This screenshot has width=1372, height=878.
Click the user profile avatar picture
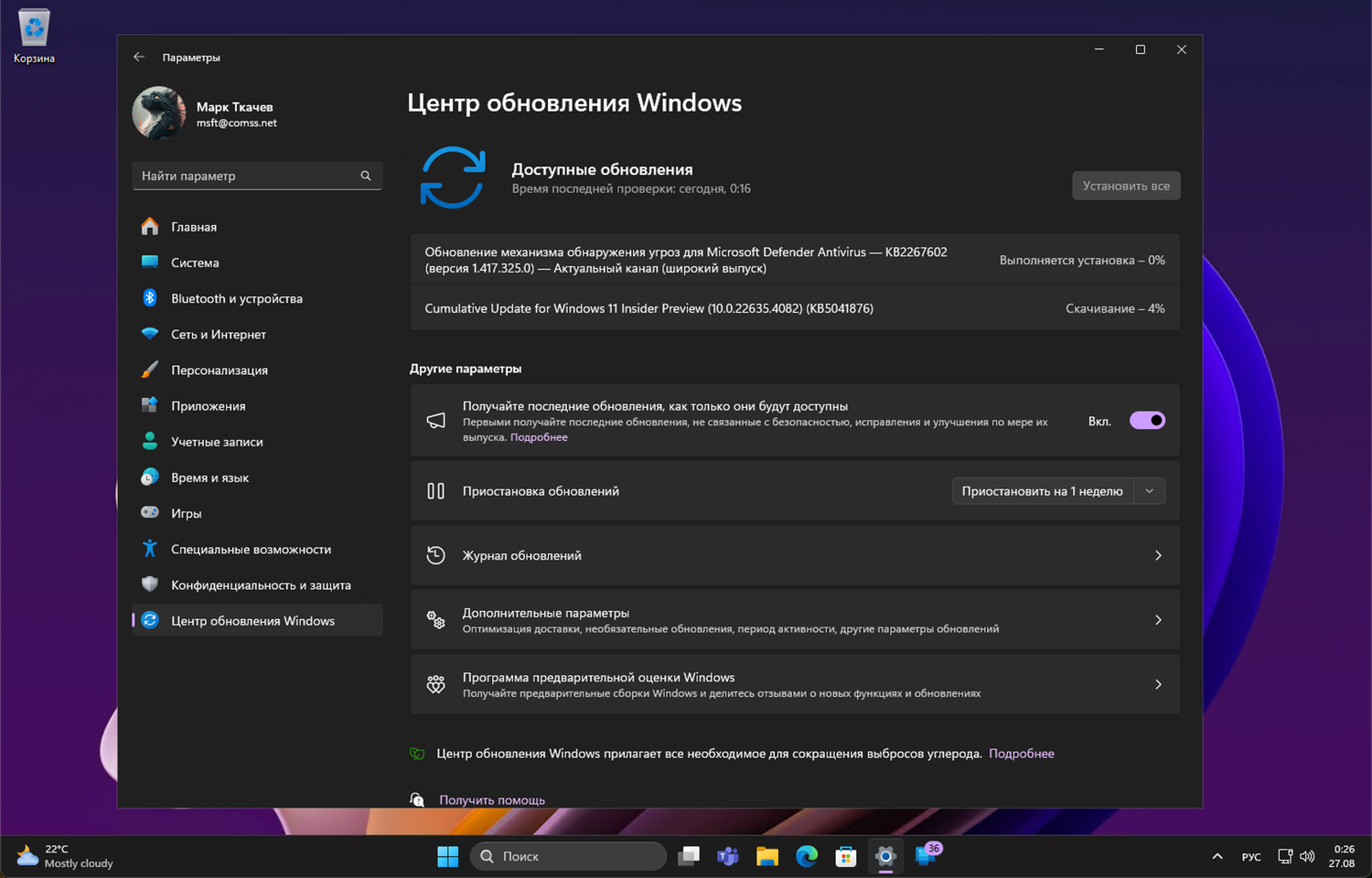click(159, 113)
